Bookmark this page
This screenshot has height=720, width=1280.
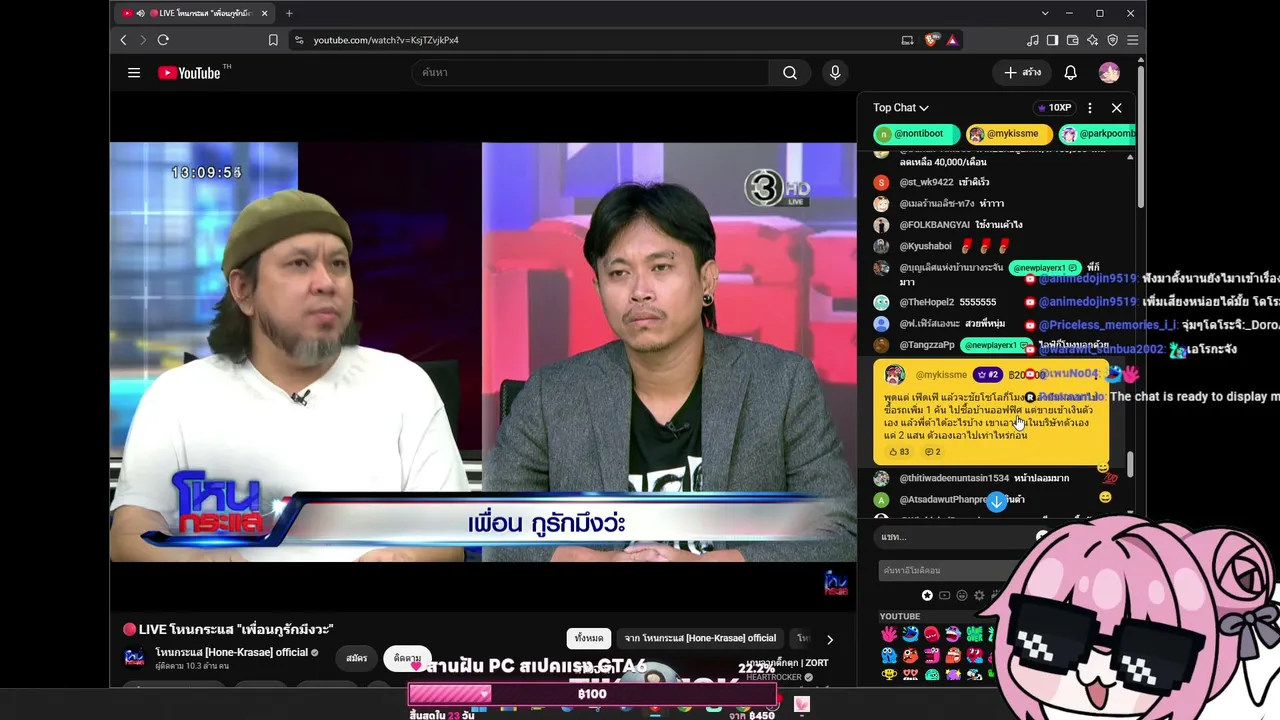click(273, 40)
